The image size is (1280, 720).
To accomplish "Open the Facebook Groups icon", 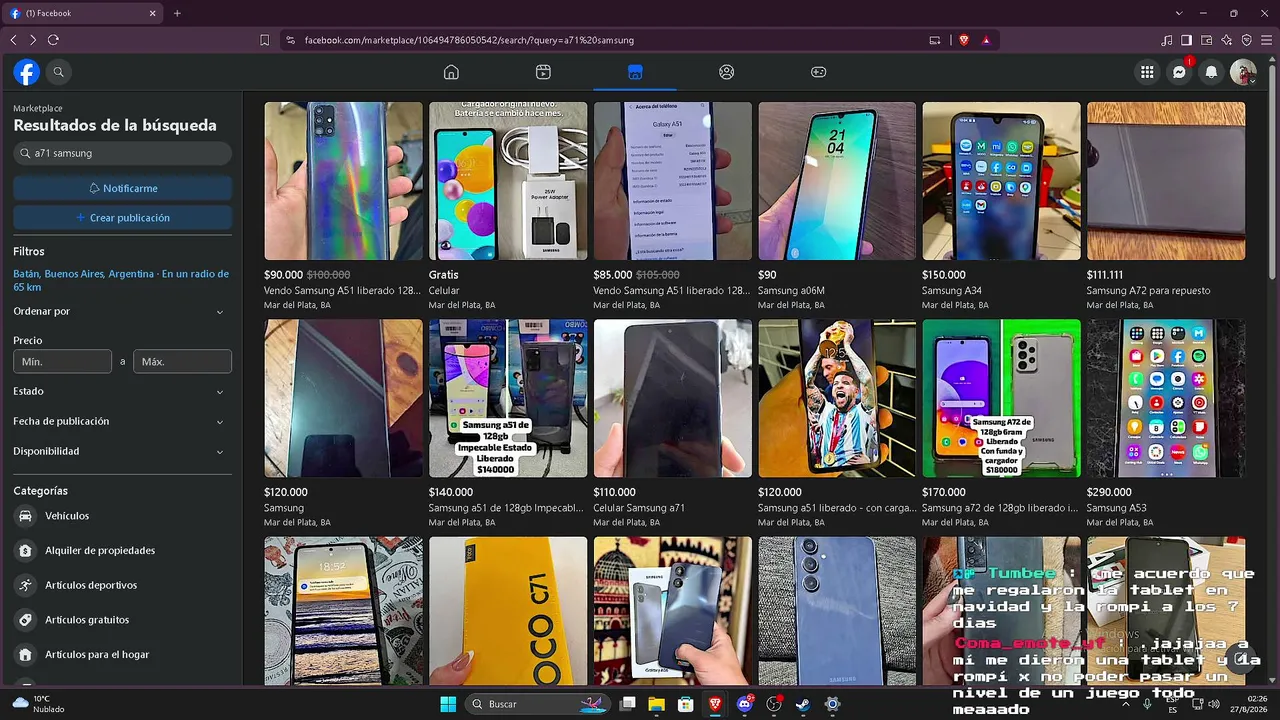I will click(x=727, y=72).
